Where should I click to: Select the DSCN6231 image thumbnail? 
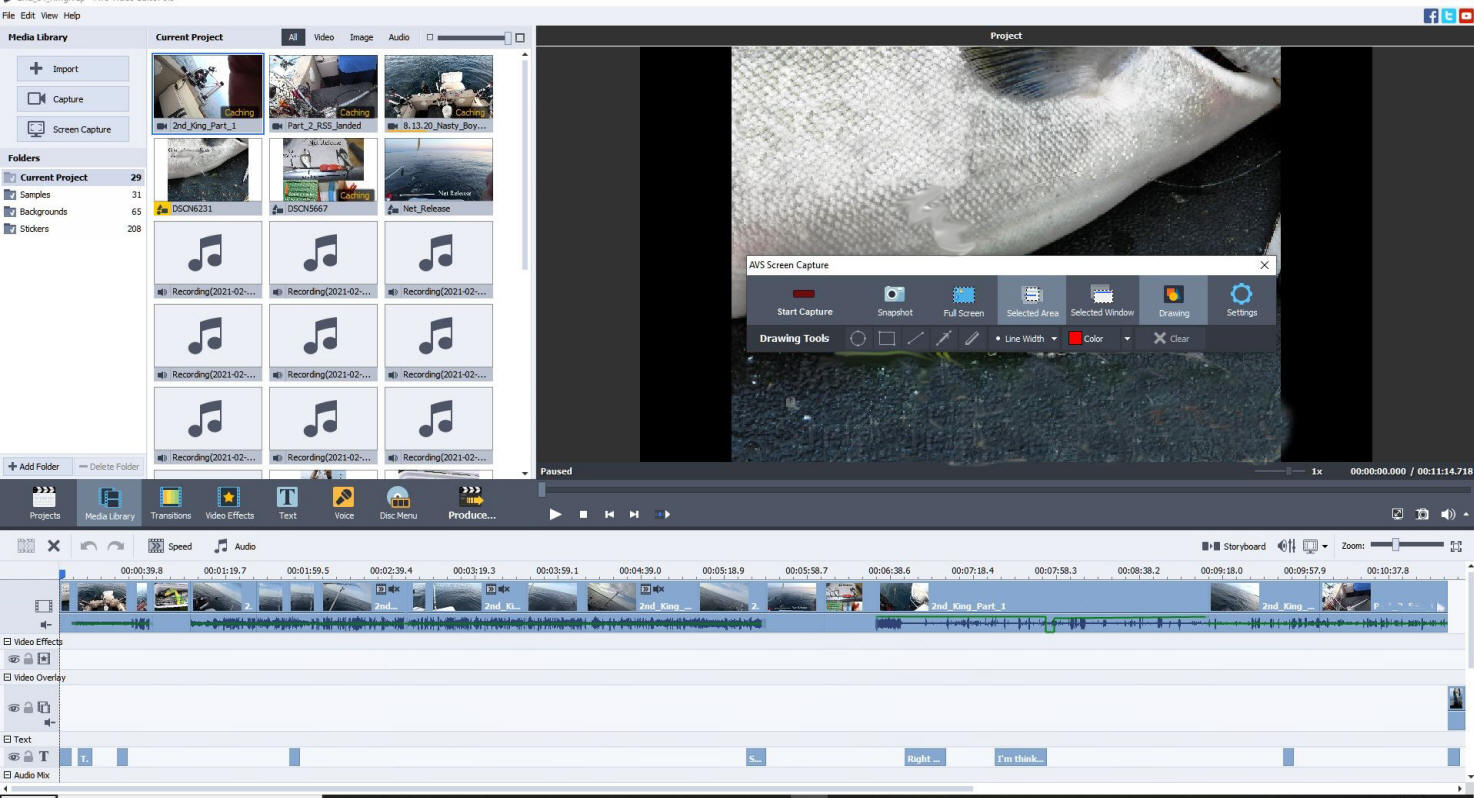[208, 171]
